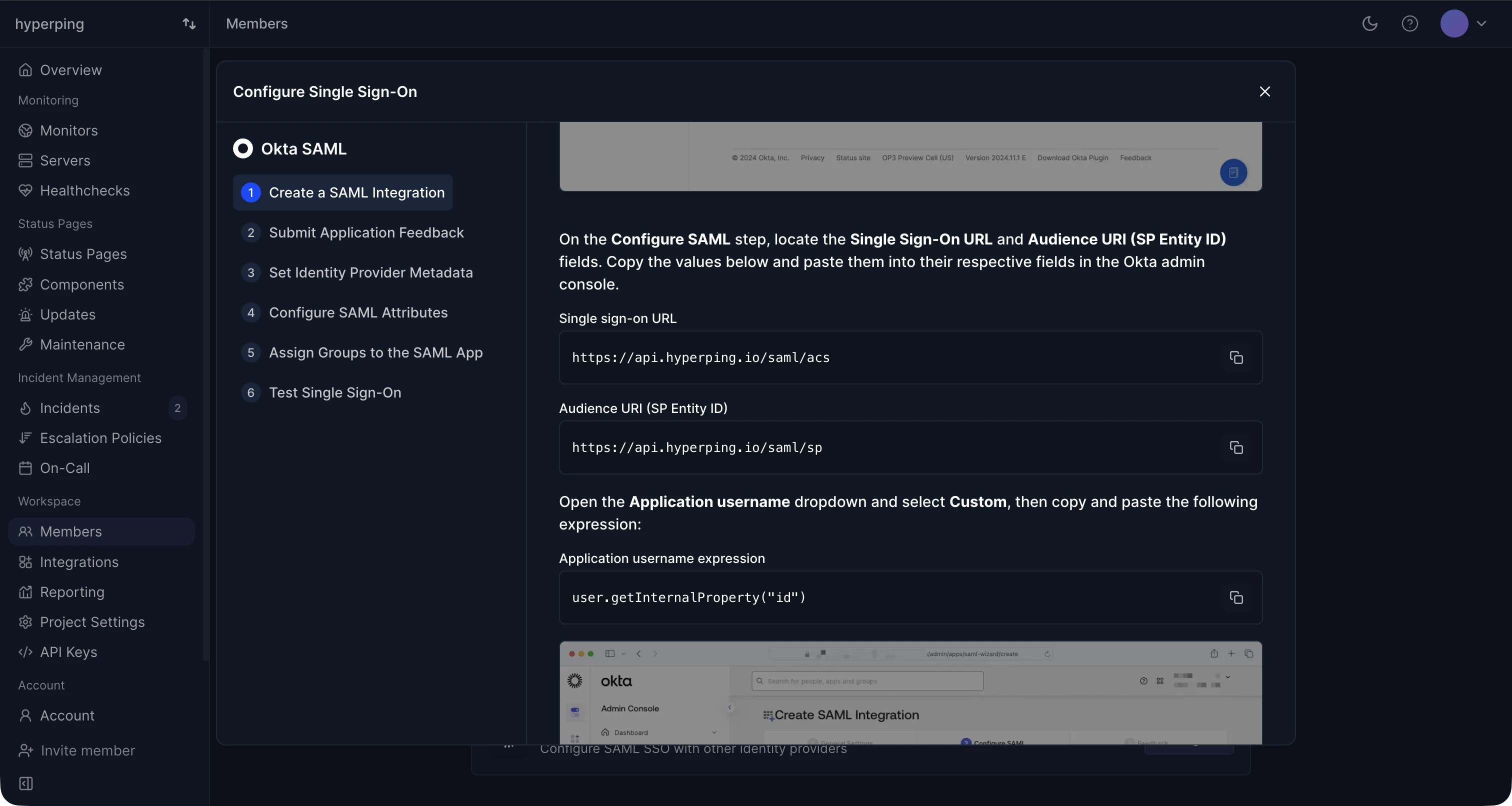Click the Account person icon
This screenshot has height=806, width=1512.
coord(25,715)
